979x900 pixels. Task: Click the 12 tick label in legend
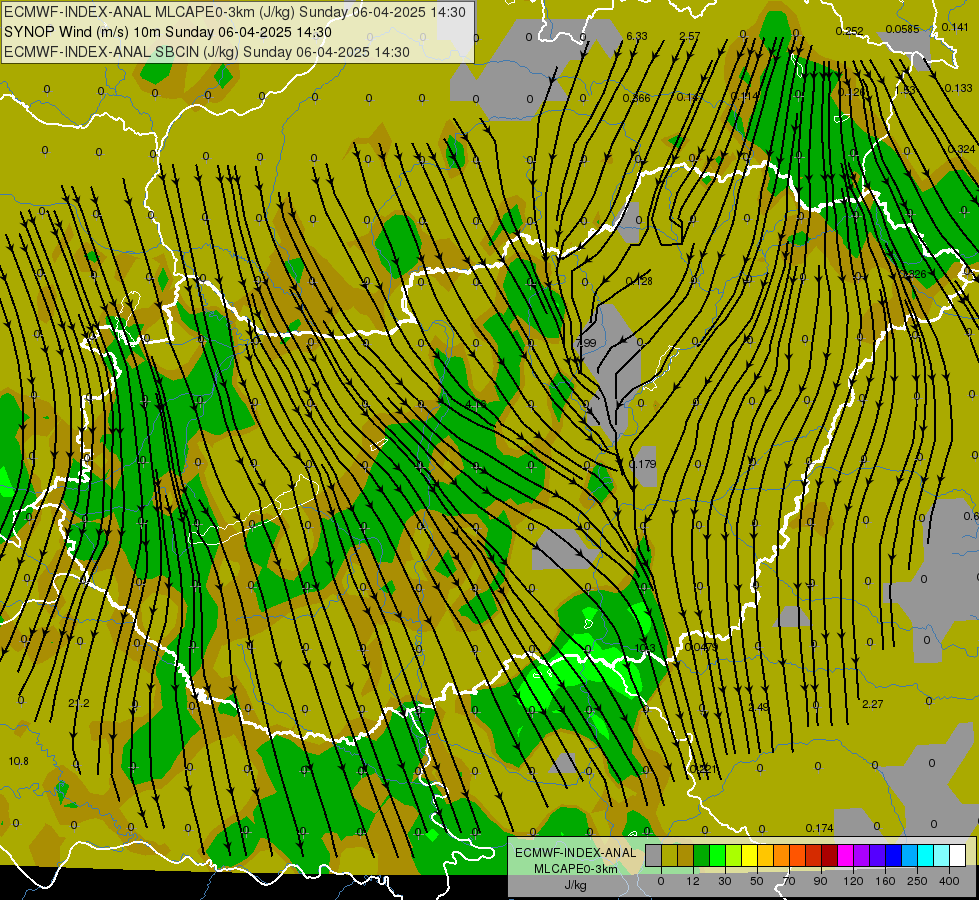(x=692, y=881)
